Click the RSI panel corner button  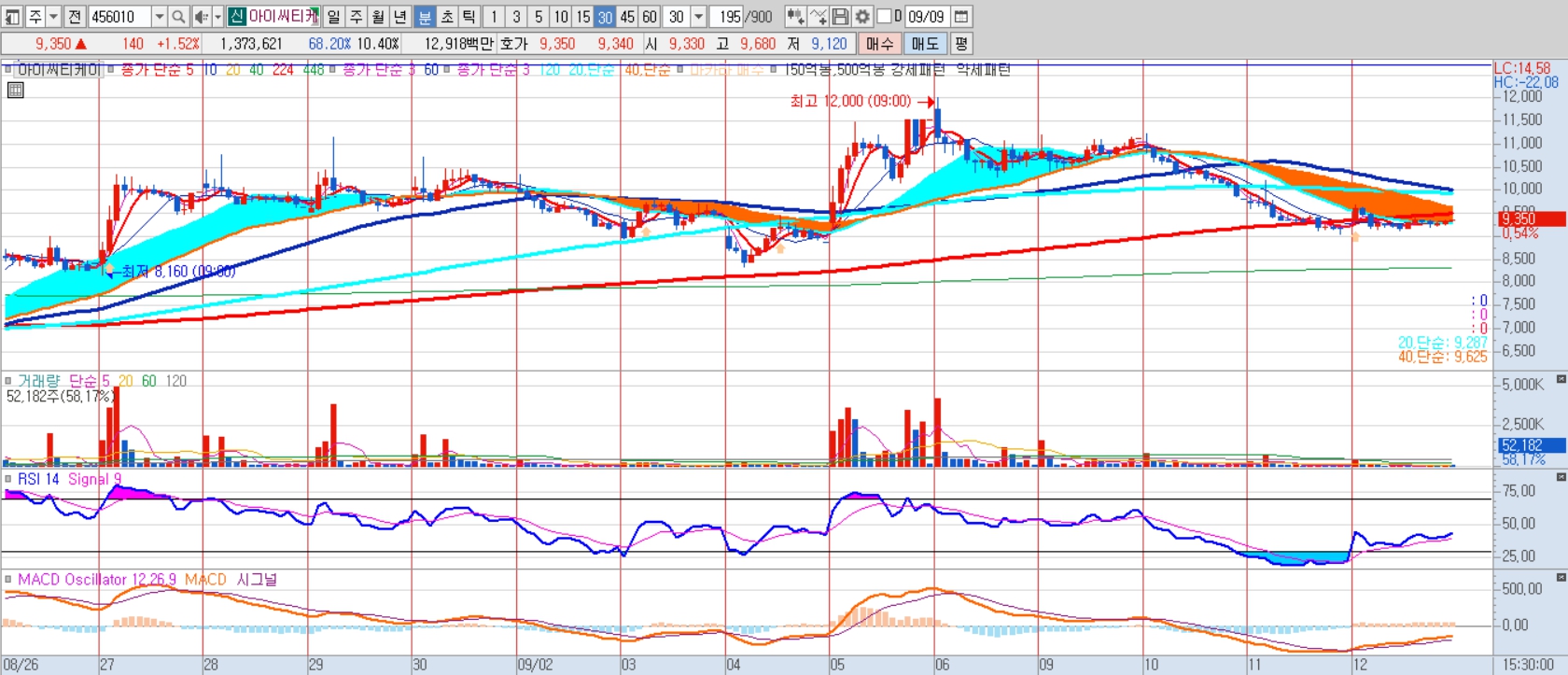[x=1561, y=477]
